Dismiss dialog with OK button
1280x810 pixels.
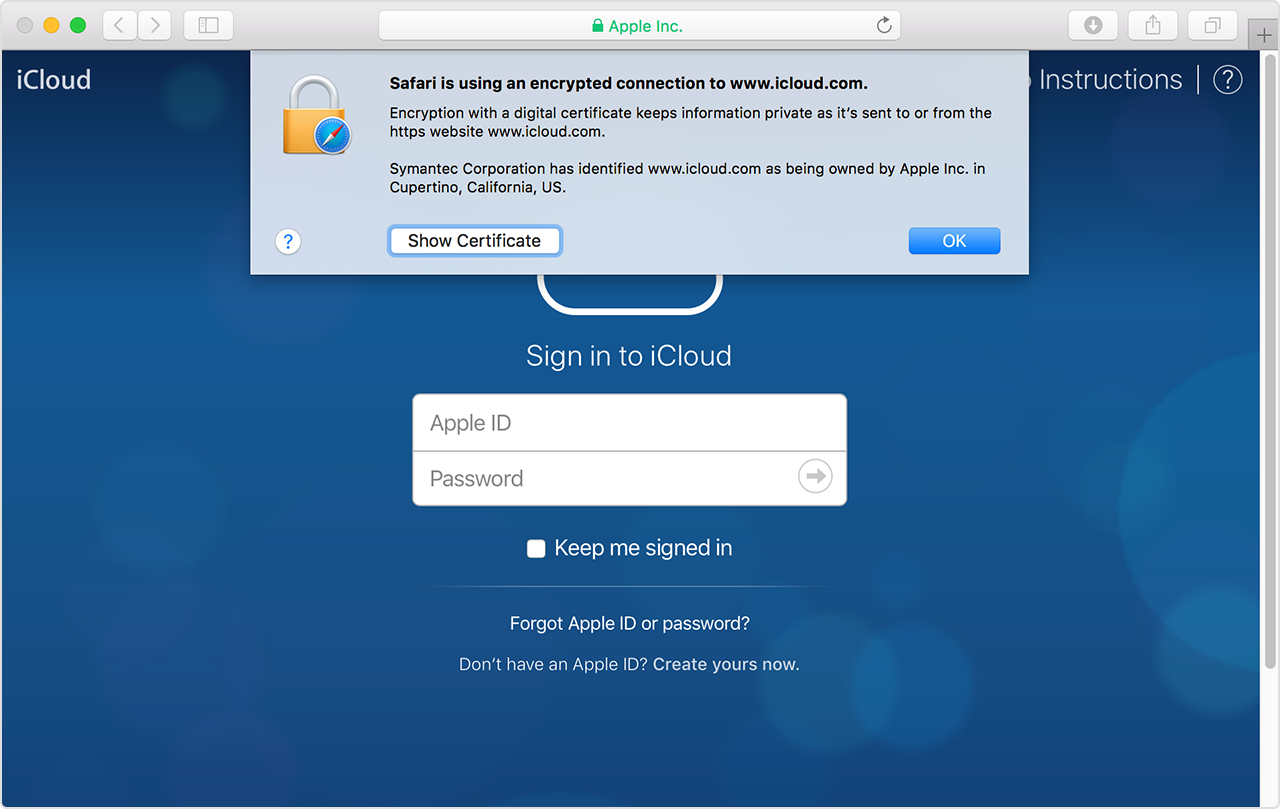tap(954, 241)
